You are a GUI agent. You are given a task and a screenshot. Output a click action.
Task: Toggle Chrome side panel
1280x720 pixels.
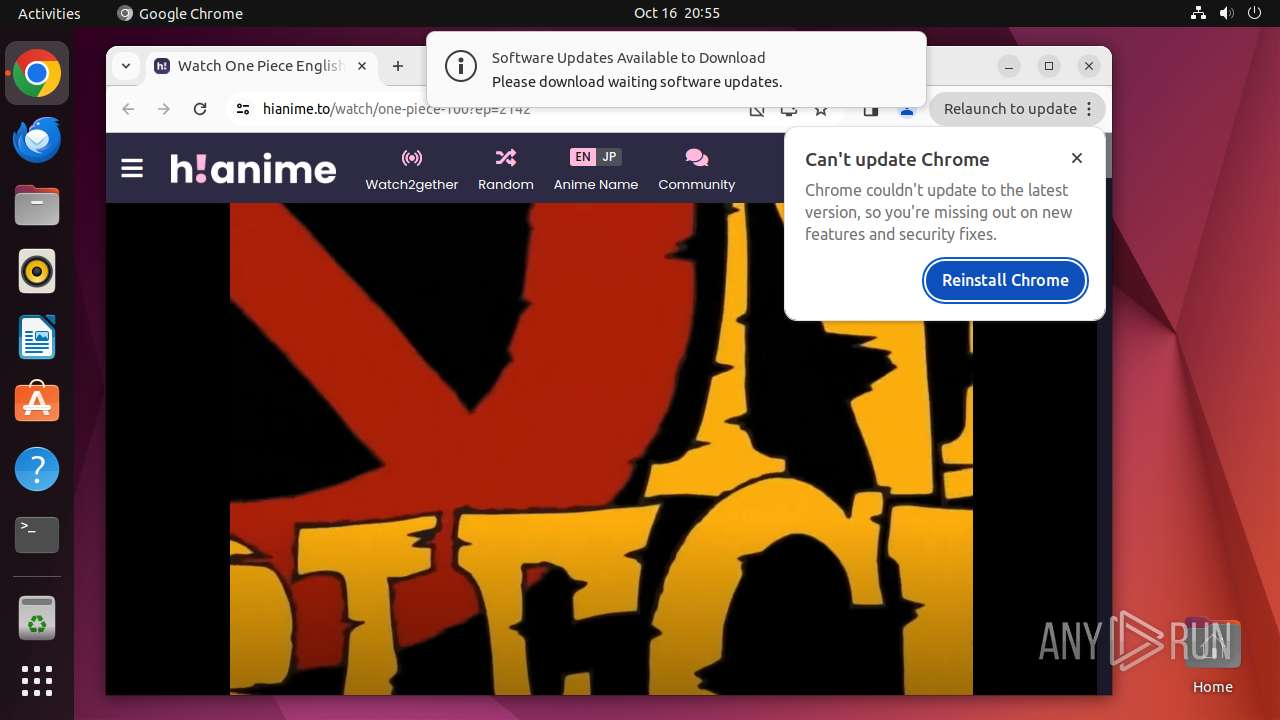click(x=871, y=111)
